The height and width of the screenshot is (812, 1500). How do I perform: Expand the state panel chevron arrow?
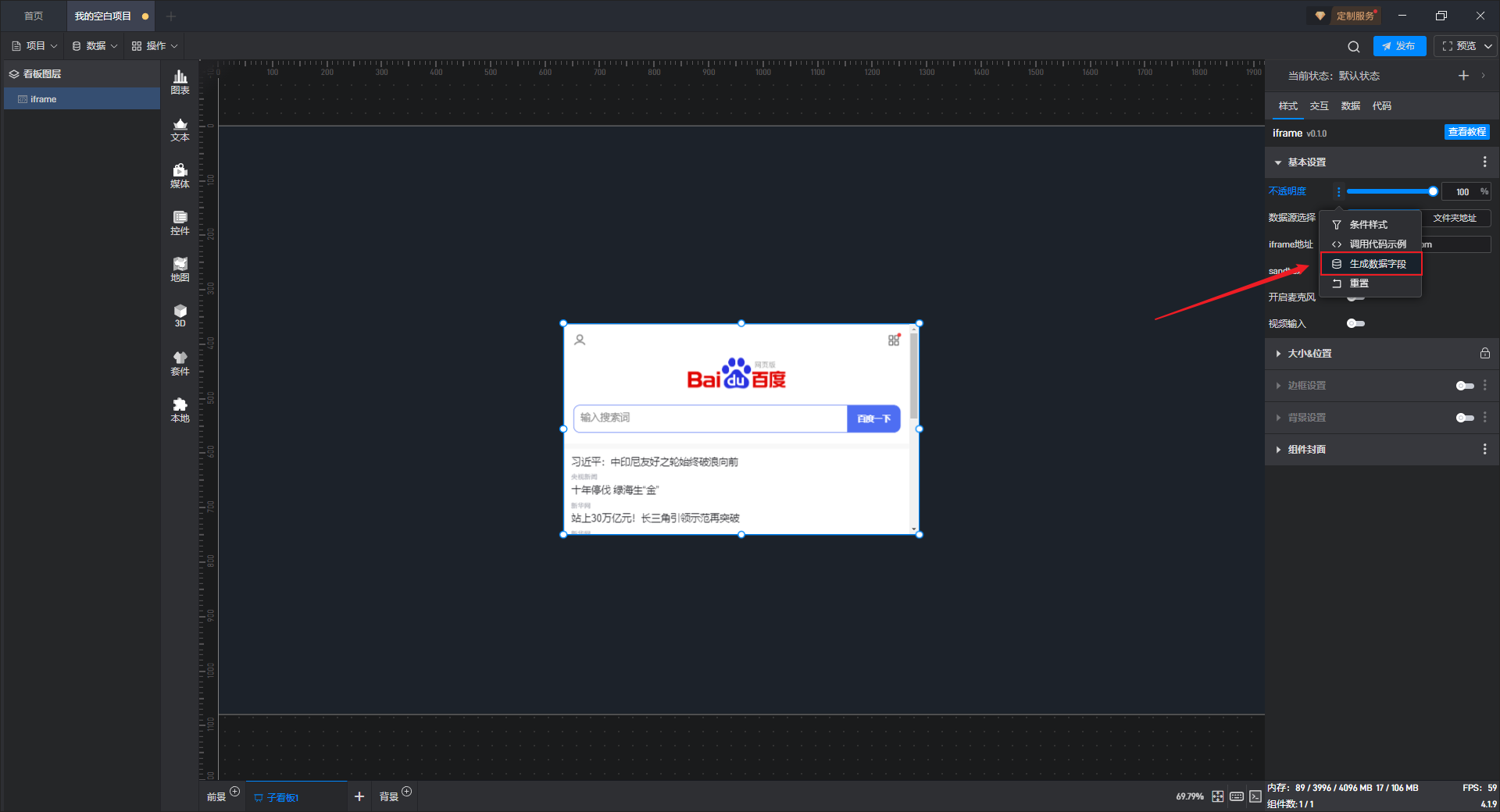pyautogui.click(x=1484, y=76)
